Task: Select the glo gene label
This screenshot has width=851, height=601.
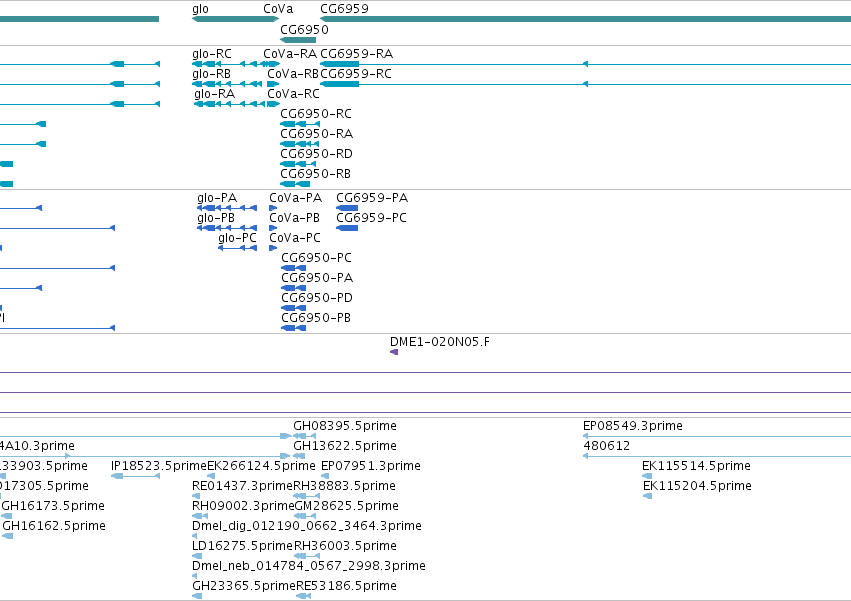Action: click(x=200, y=9)
